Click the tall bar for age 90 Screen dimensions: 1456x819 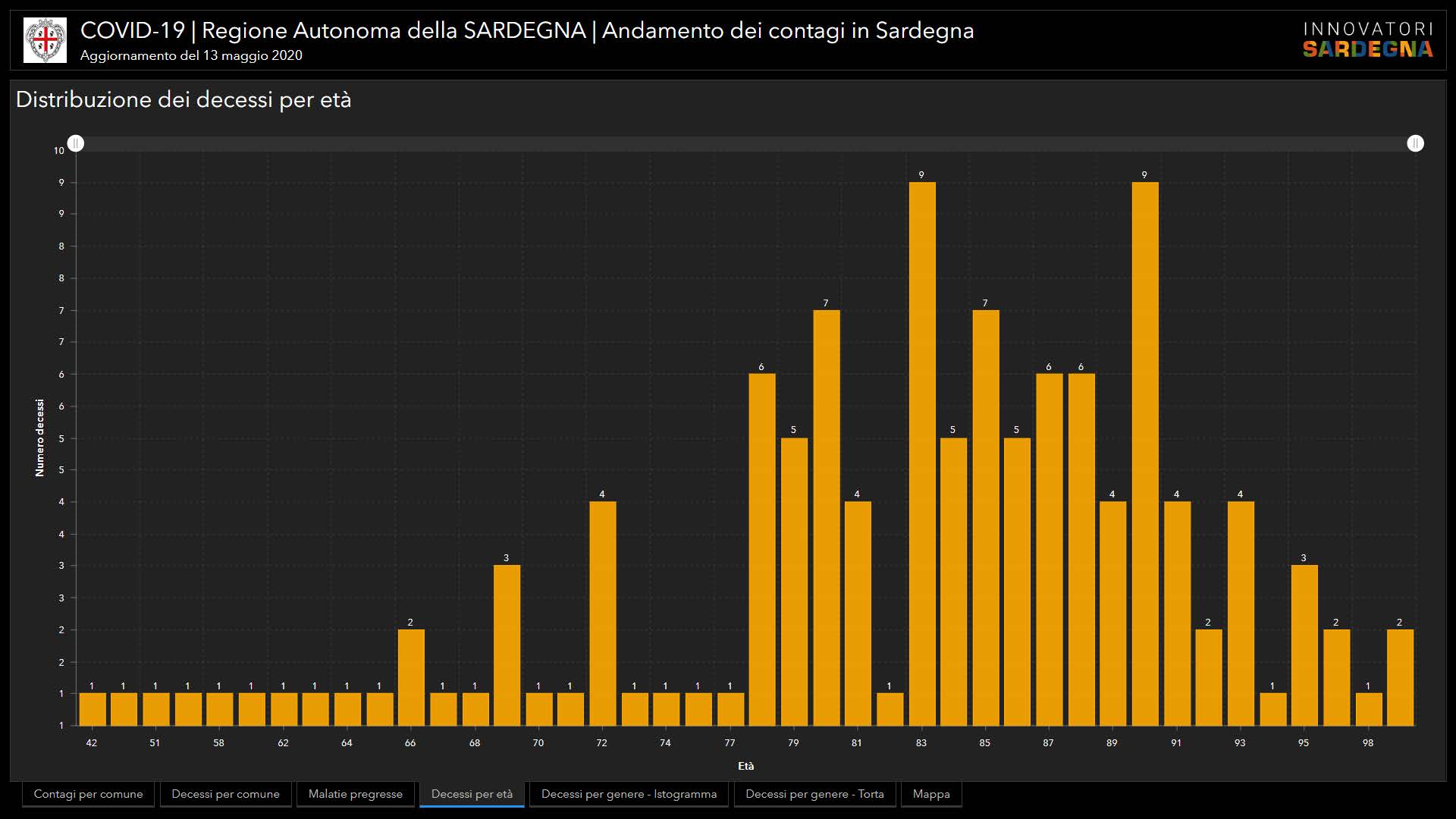1144,455
